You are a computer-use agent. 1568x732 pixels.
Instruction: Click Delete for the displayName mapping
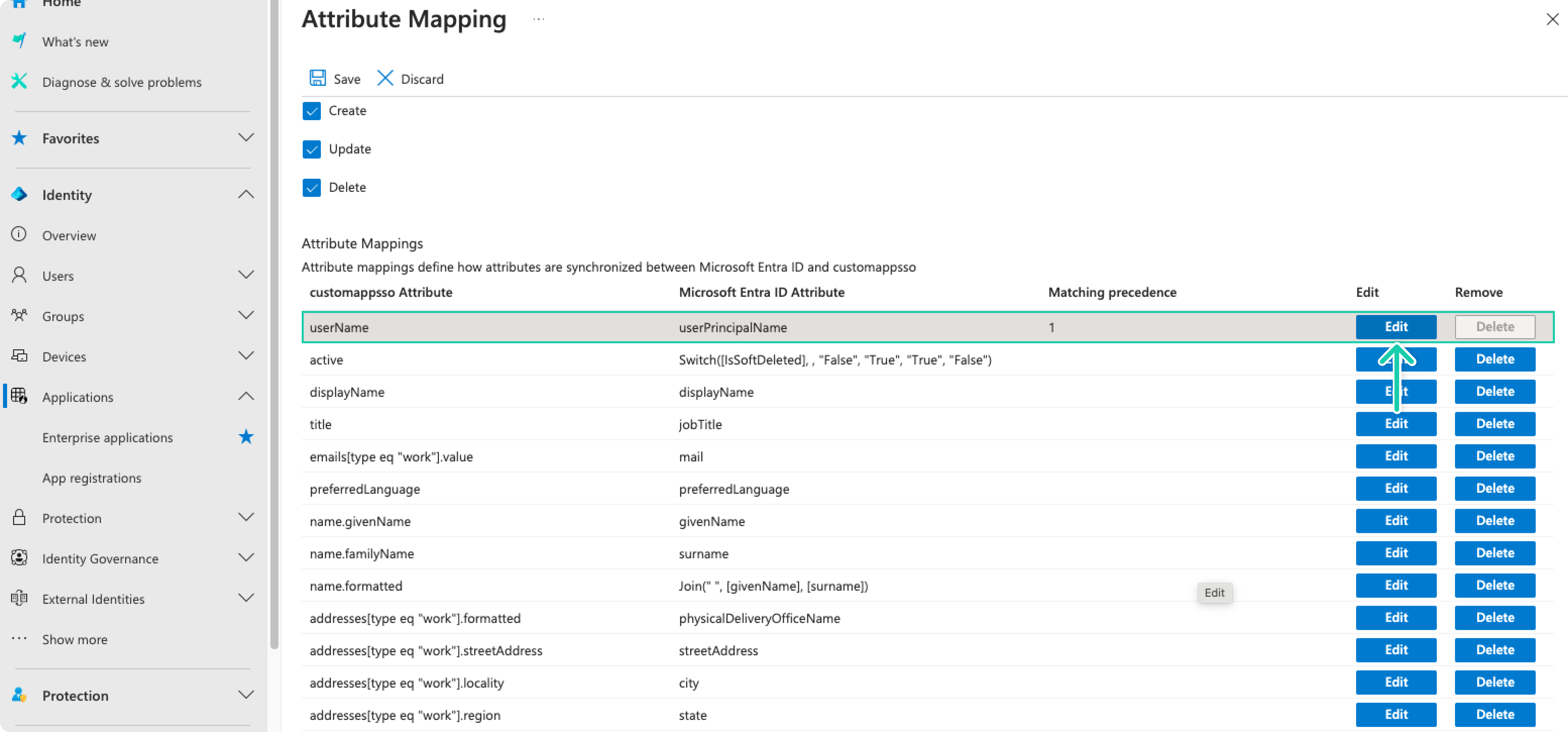[1495, 391]
